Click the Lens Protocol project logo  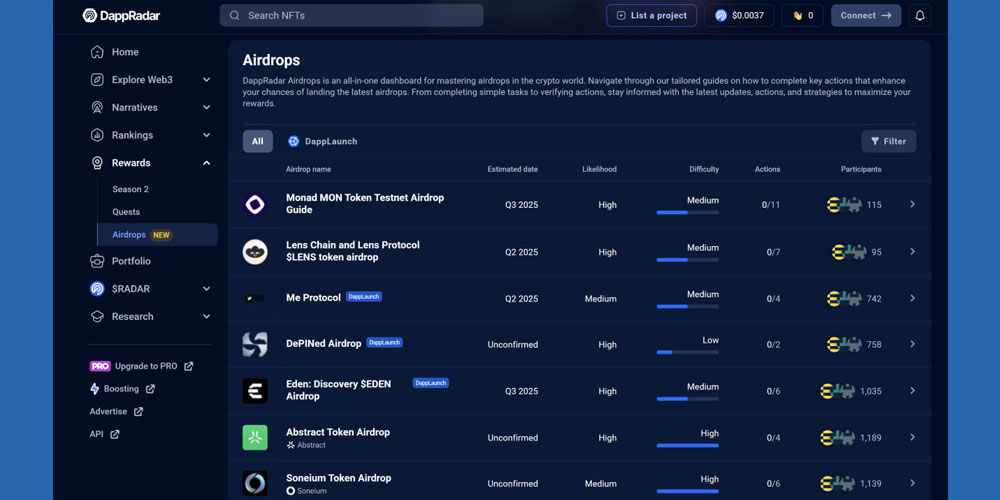(x=255, y=252)
